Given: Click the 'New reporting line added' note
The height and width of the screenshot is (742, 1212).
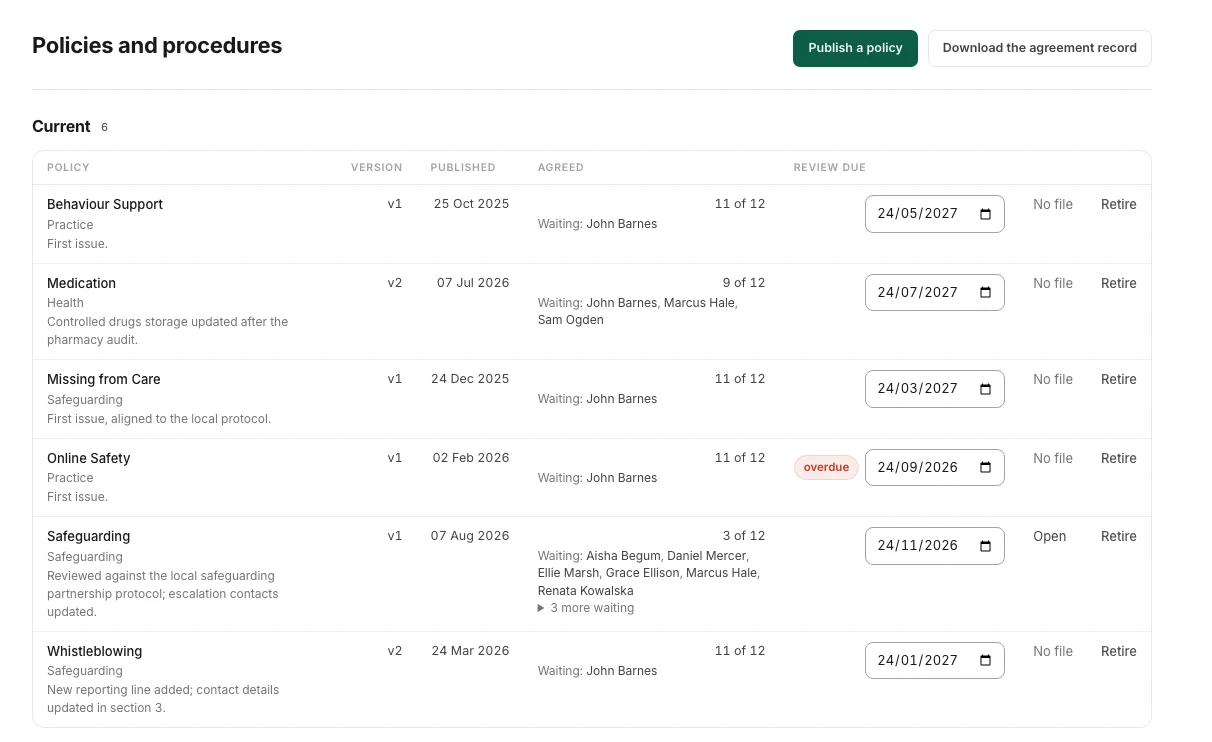Looking at the screenshot, I should click(163, 699).
